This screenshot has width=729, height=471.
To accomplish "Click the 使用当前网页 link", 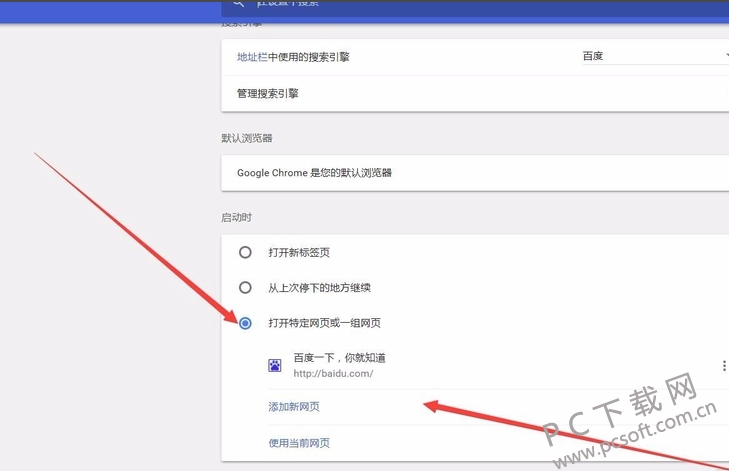I will [x=299, y=443].
